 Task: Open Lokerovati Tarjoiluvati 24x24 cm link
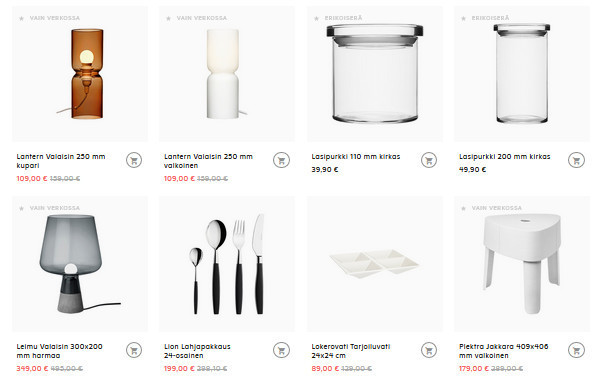tap(351, 351)
